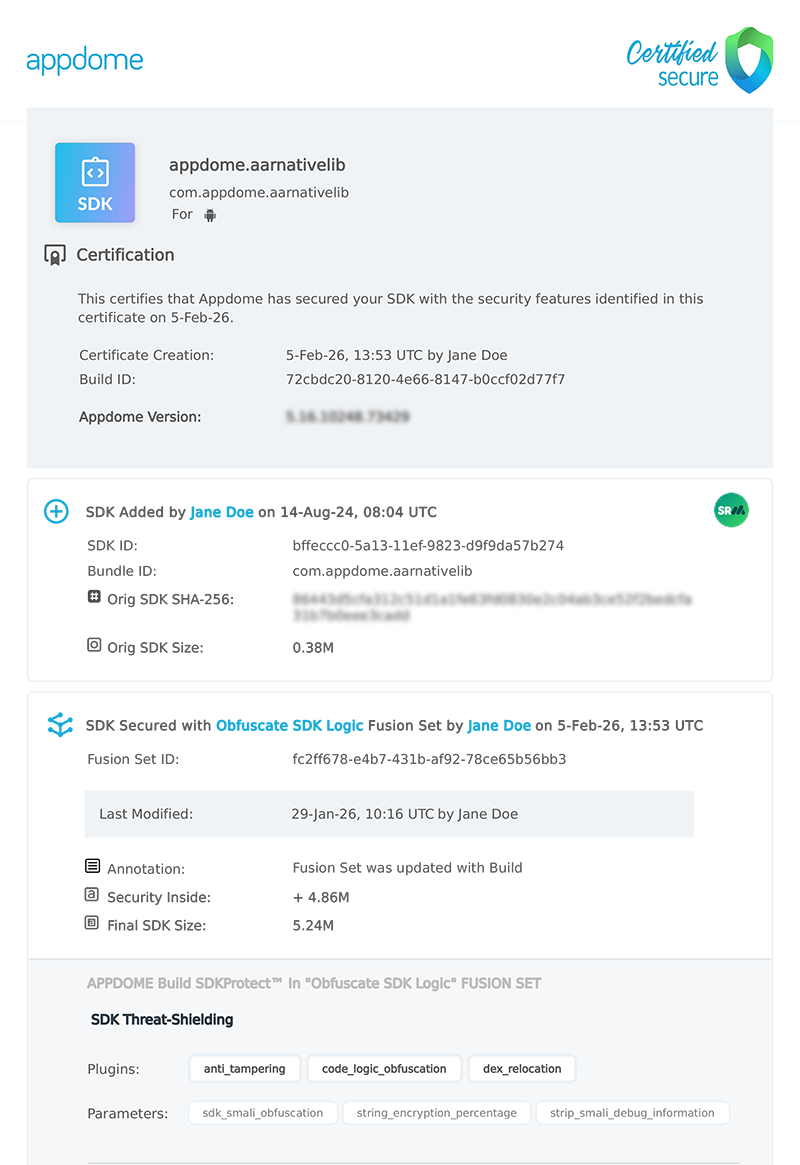The width and height of the screenshot is (800, 1165).
Task: Click the Appdome logo
Action: tap(85, 61)
